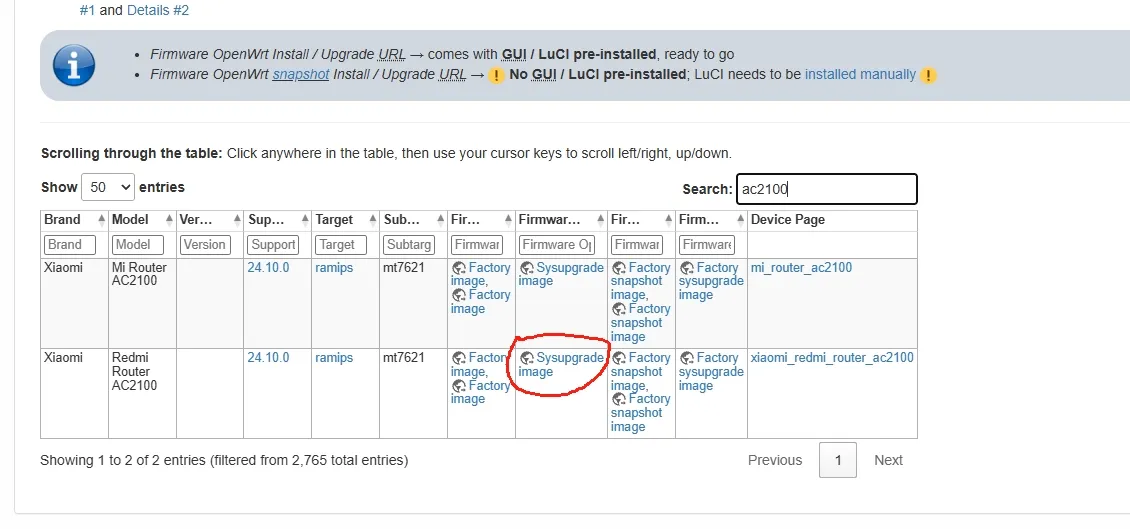
Task: Click the Brand filter input box
Action: point(70,245)
